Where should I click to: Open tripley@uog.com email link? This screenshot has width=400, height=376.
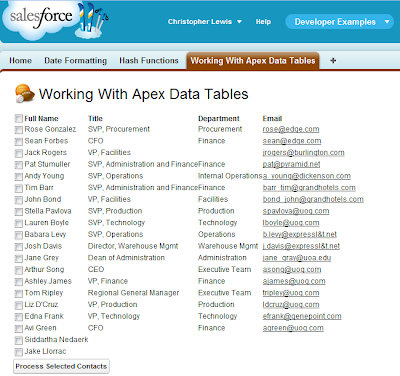pyautogui.click(x=291, y=293)
